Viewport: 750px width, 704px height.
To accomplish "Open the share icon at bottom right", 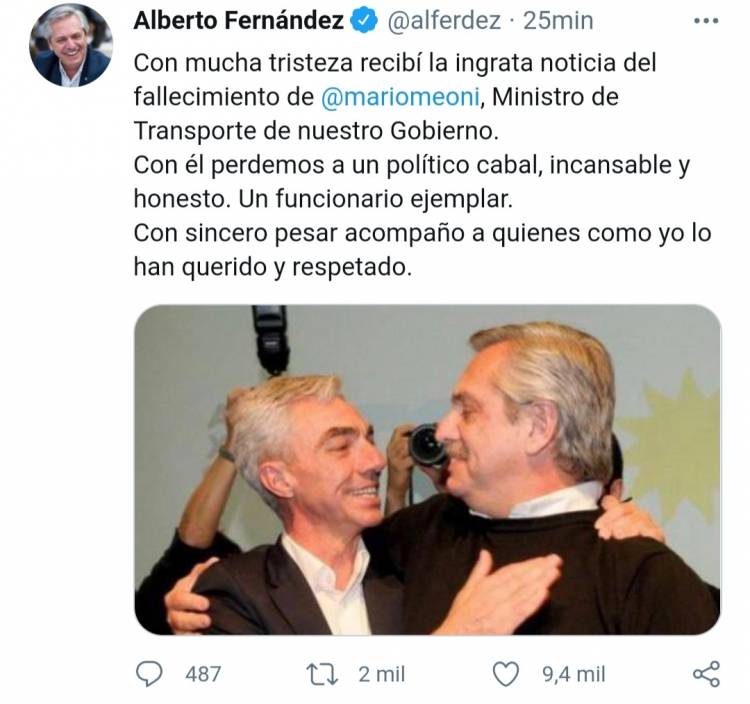I will [706, 674].
